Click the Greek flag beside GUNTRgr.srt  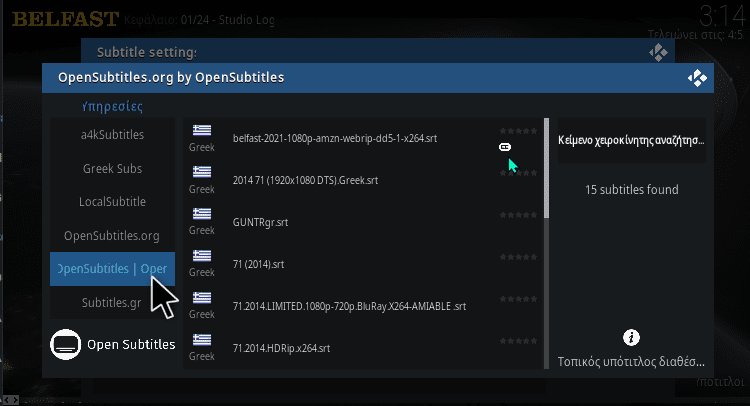click(202, 213)
